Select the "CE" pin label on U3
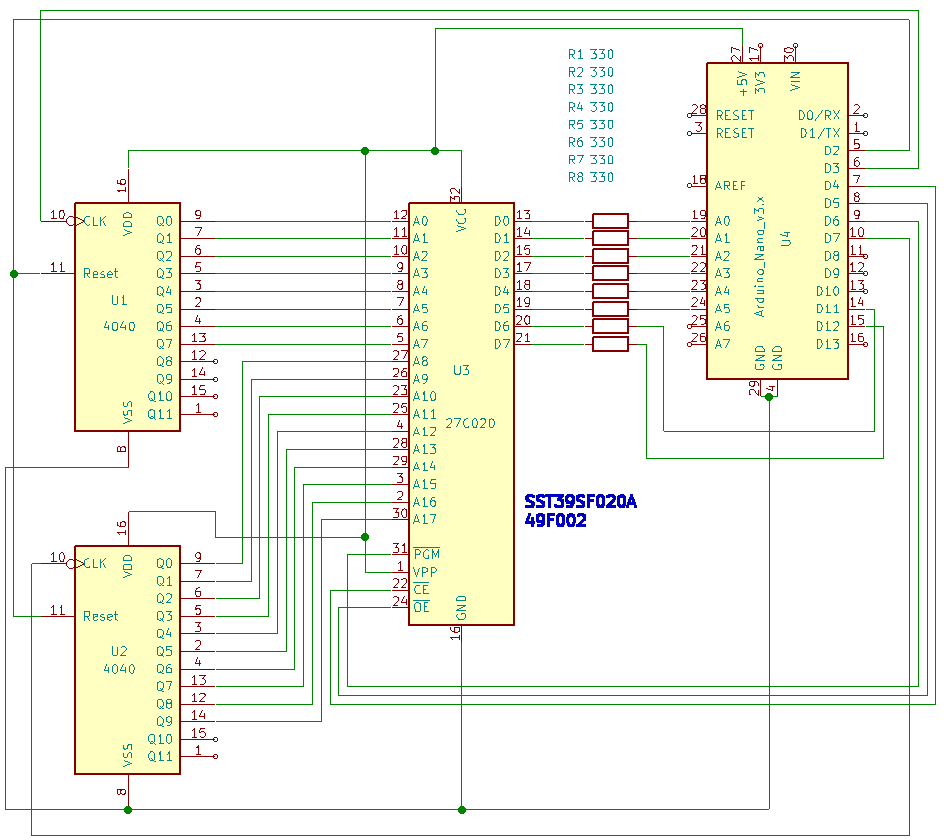The width and height of the screenshot is (950, 840). point(421,590)
